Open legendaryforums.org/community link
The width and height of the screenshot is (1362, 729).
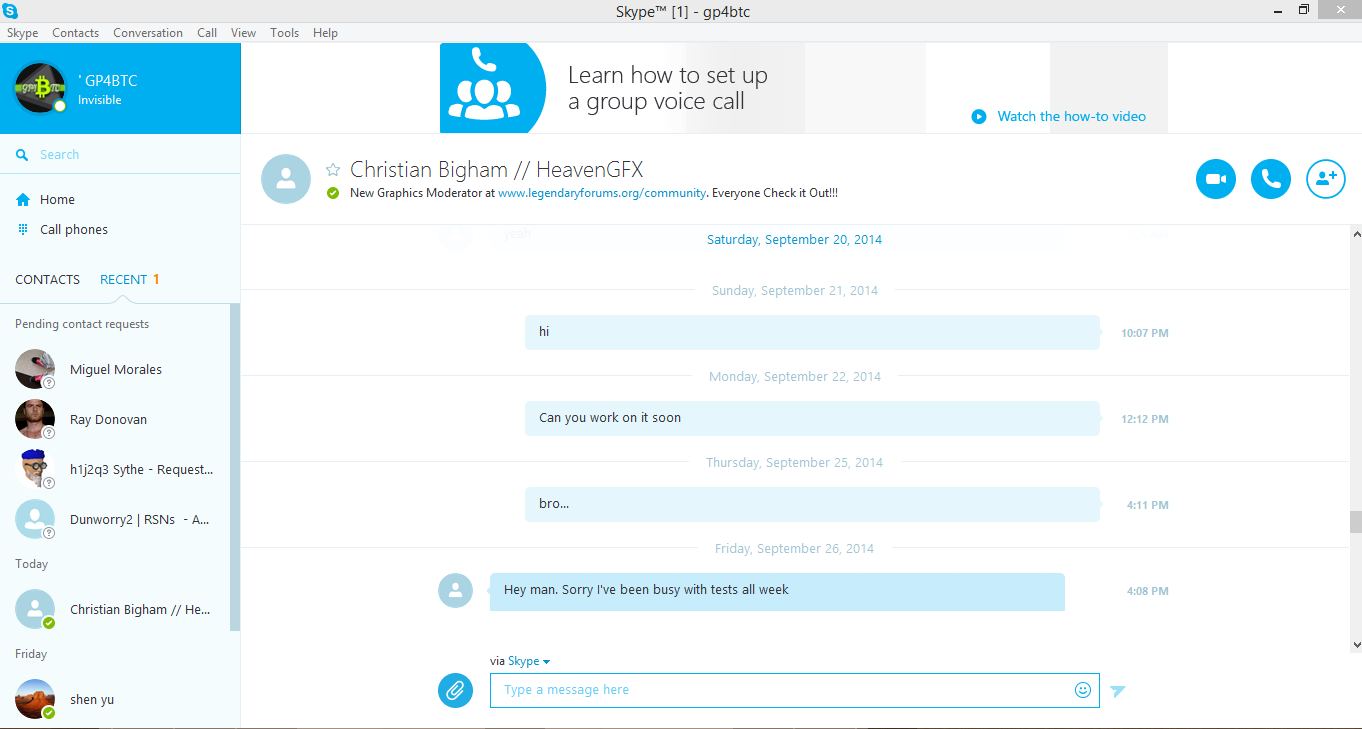pos(602,193)
